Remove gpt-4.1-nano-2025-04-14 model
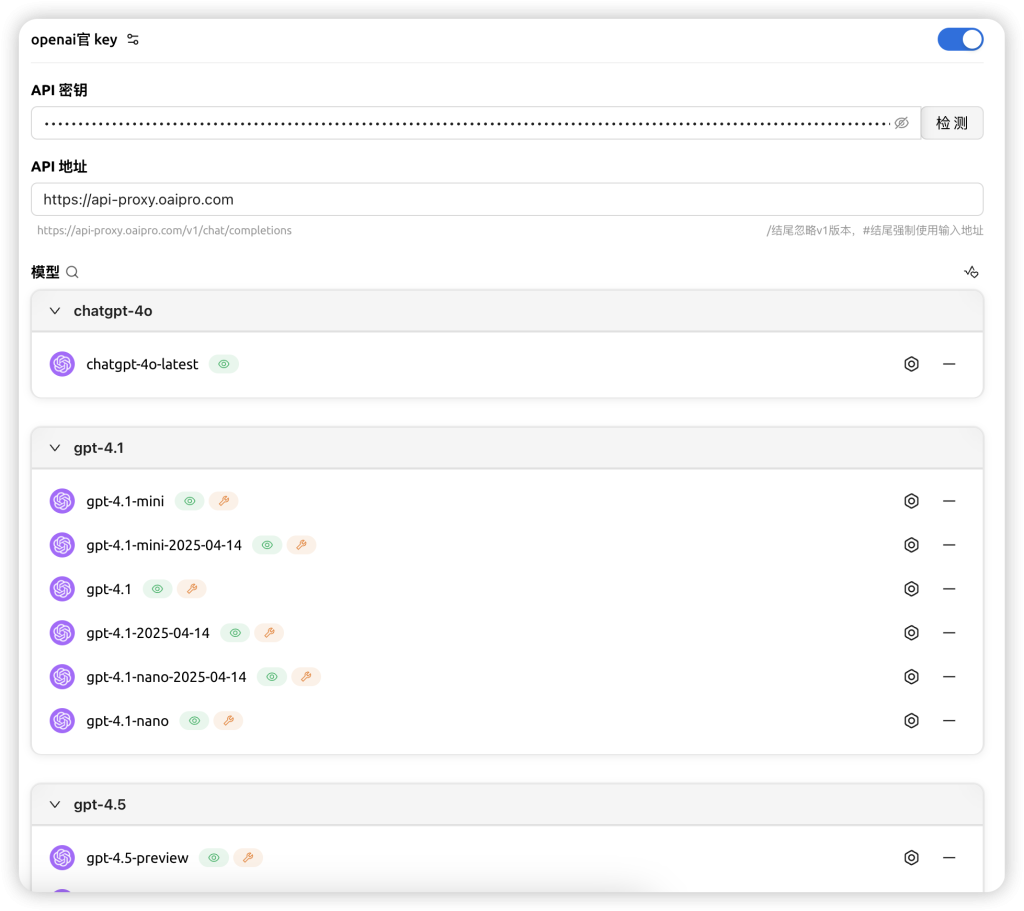 point(949,677)
